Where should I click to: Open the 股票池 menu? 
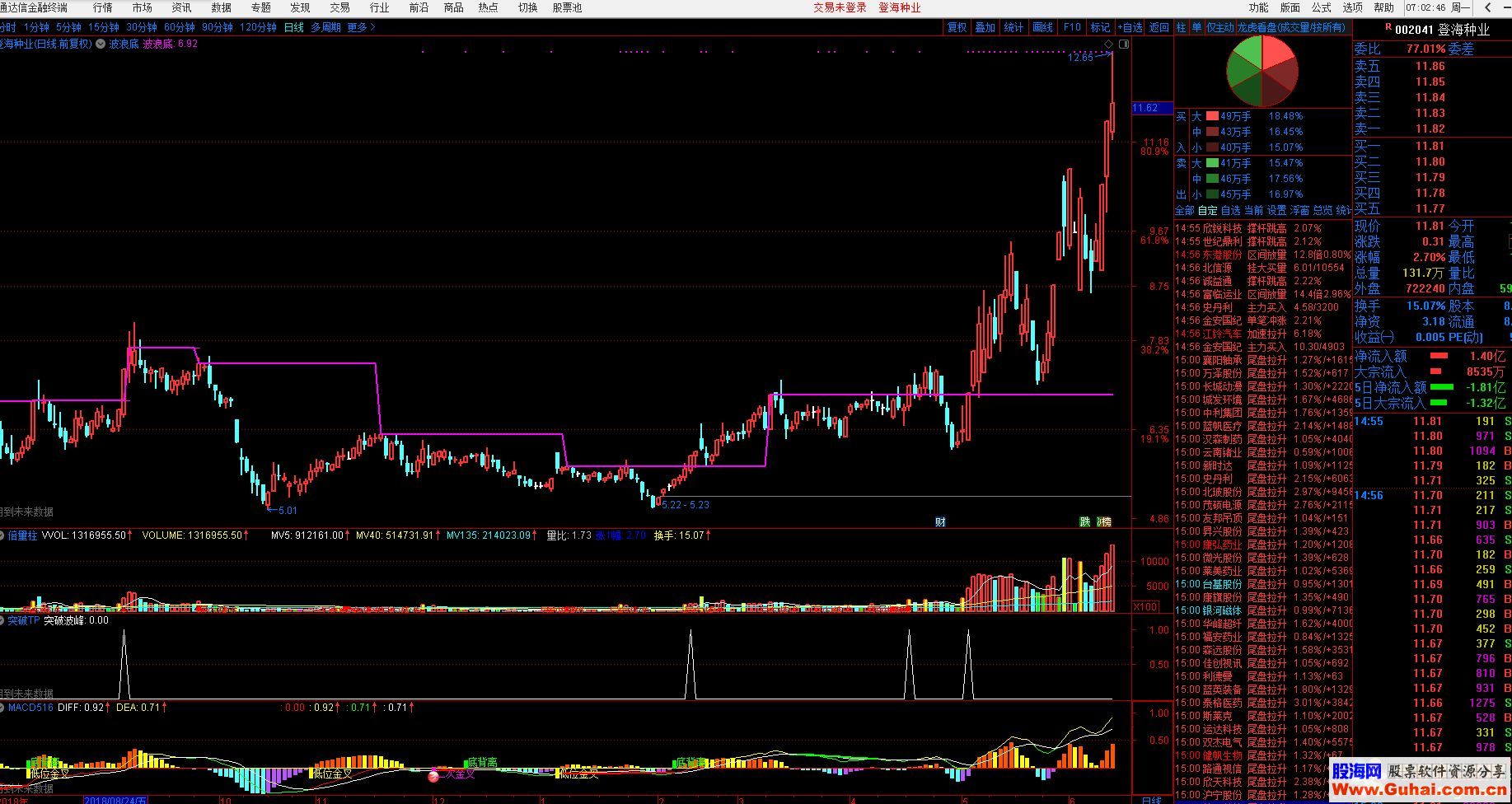(x=567, y=7)
